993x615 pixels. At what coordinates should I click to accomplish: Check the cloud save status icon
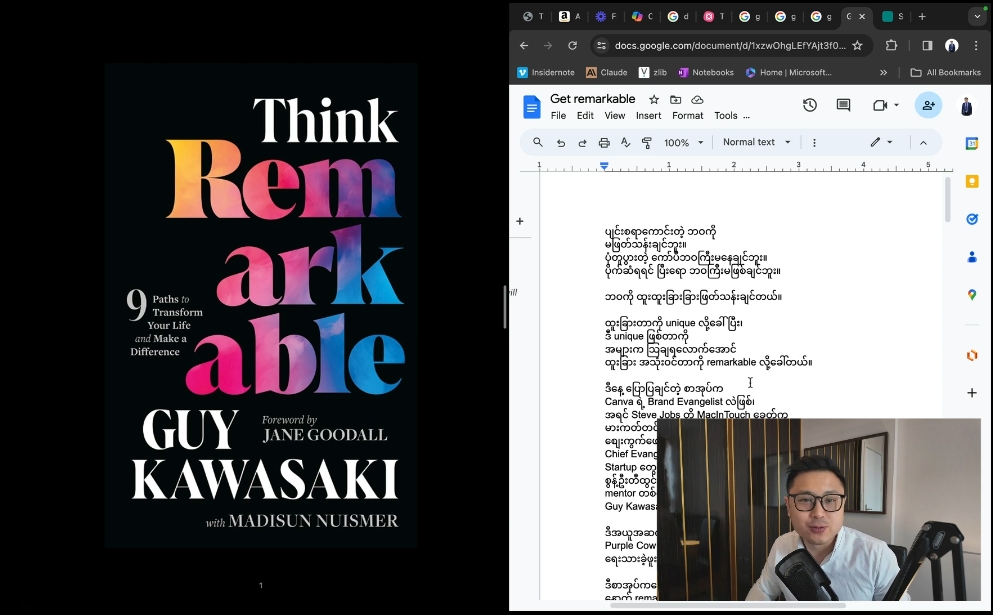697,99
